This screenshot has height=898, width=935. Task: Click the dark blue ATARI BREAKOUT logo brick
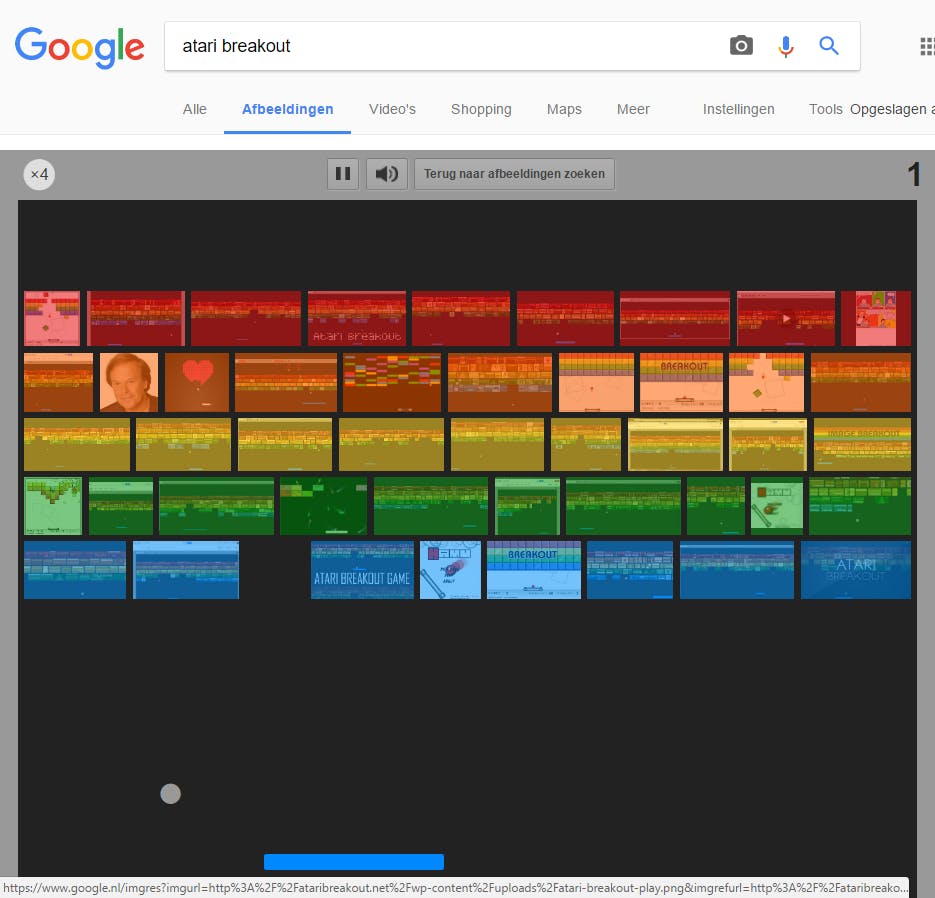pyautogui.click(x=856, y=570)
